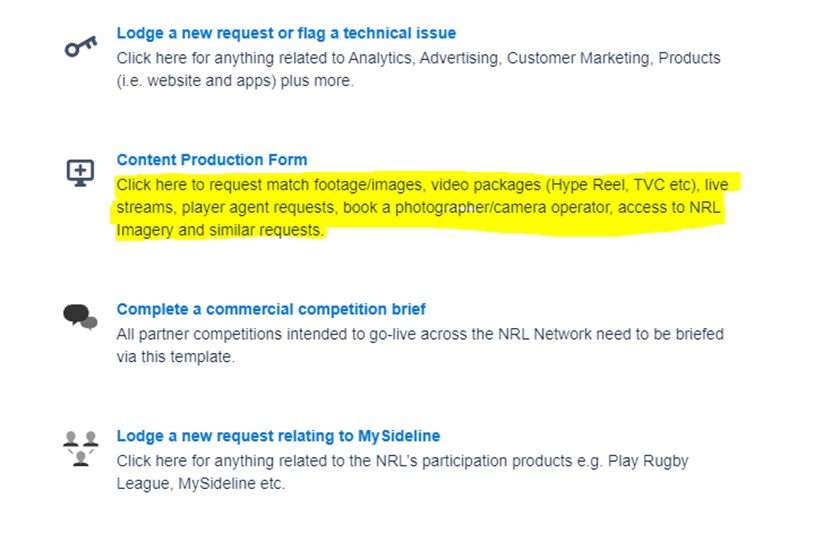Open "Complete a commercial competition brief" link

pyautogui.click(x=271, y=310)
